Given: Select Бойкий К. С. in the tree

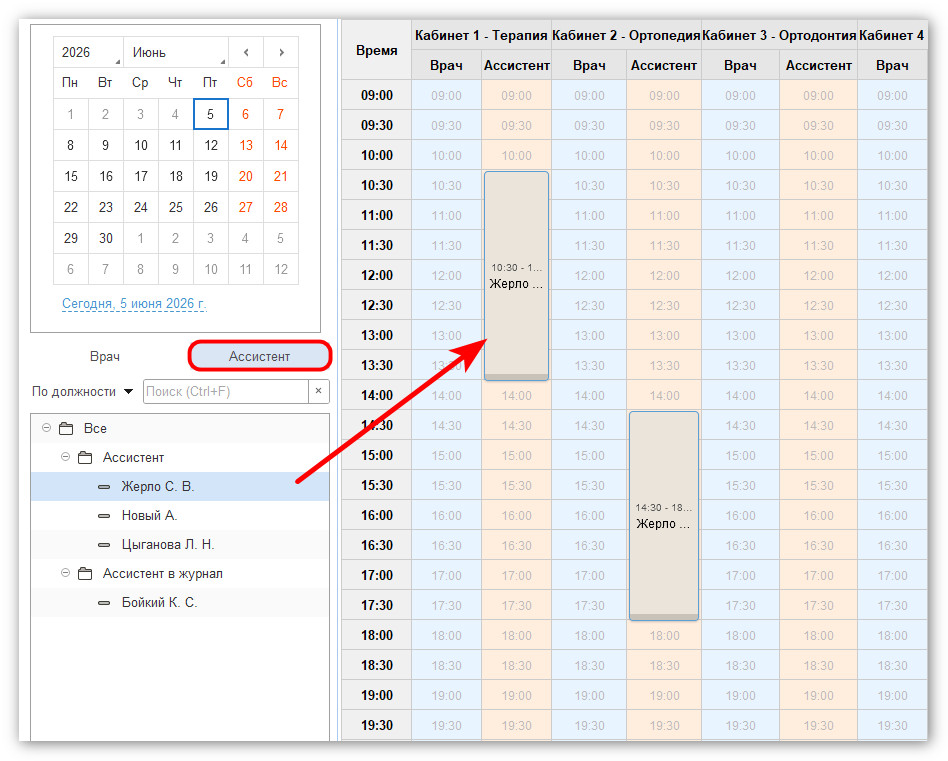Looking at the screenshot, I should (180, 603).
